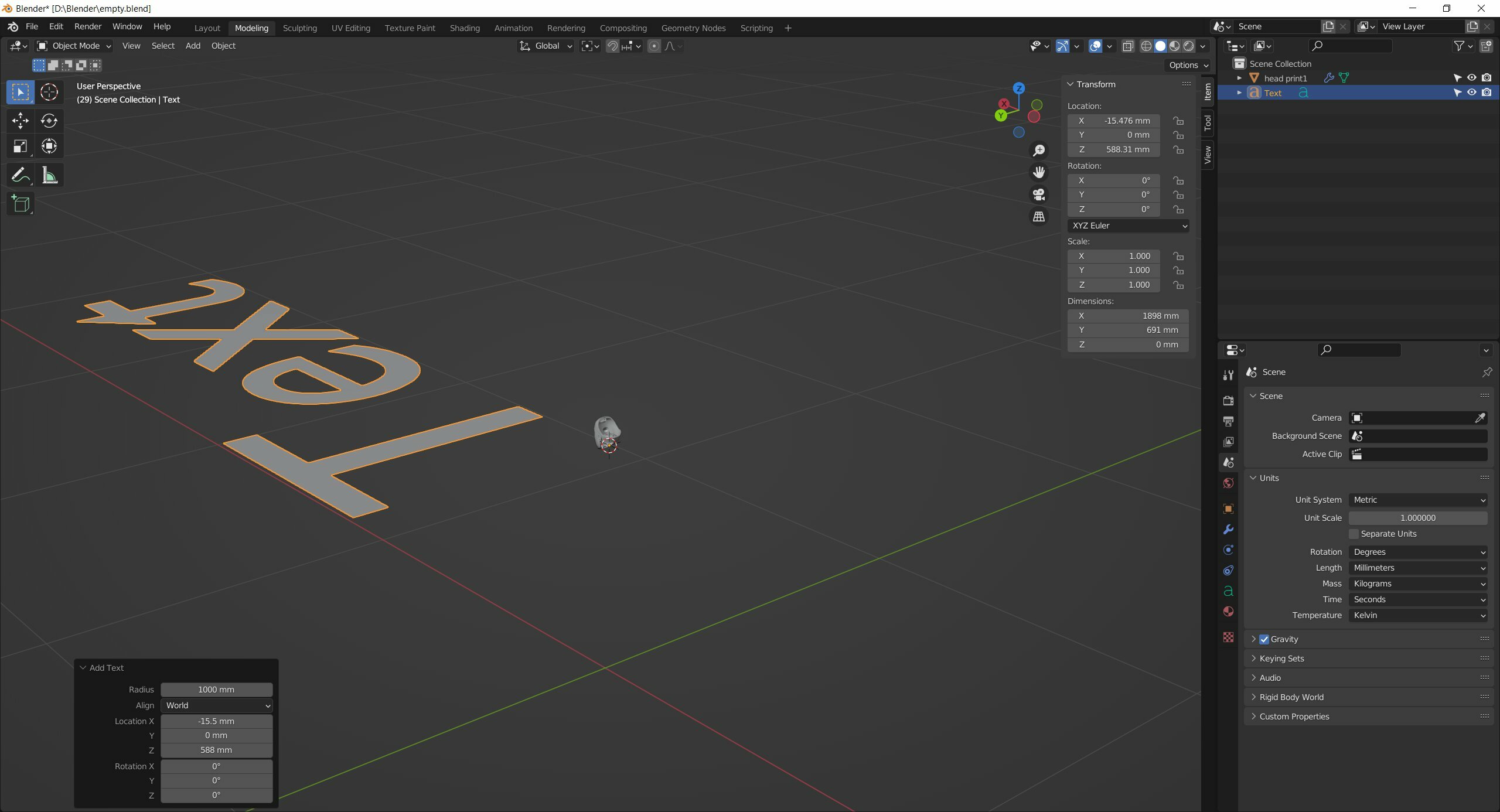Open the Text object data properties tab
This screenshot has width=1500, height=812.
pos(1228,591)
